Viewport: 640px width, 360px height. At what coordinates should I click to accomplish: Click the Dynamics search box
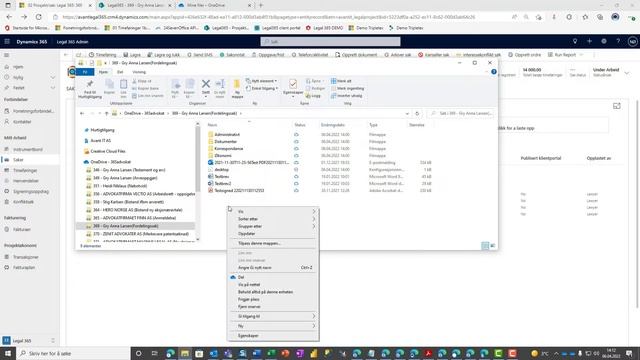331,42
